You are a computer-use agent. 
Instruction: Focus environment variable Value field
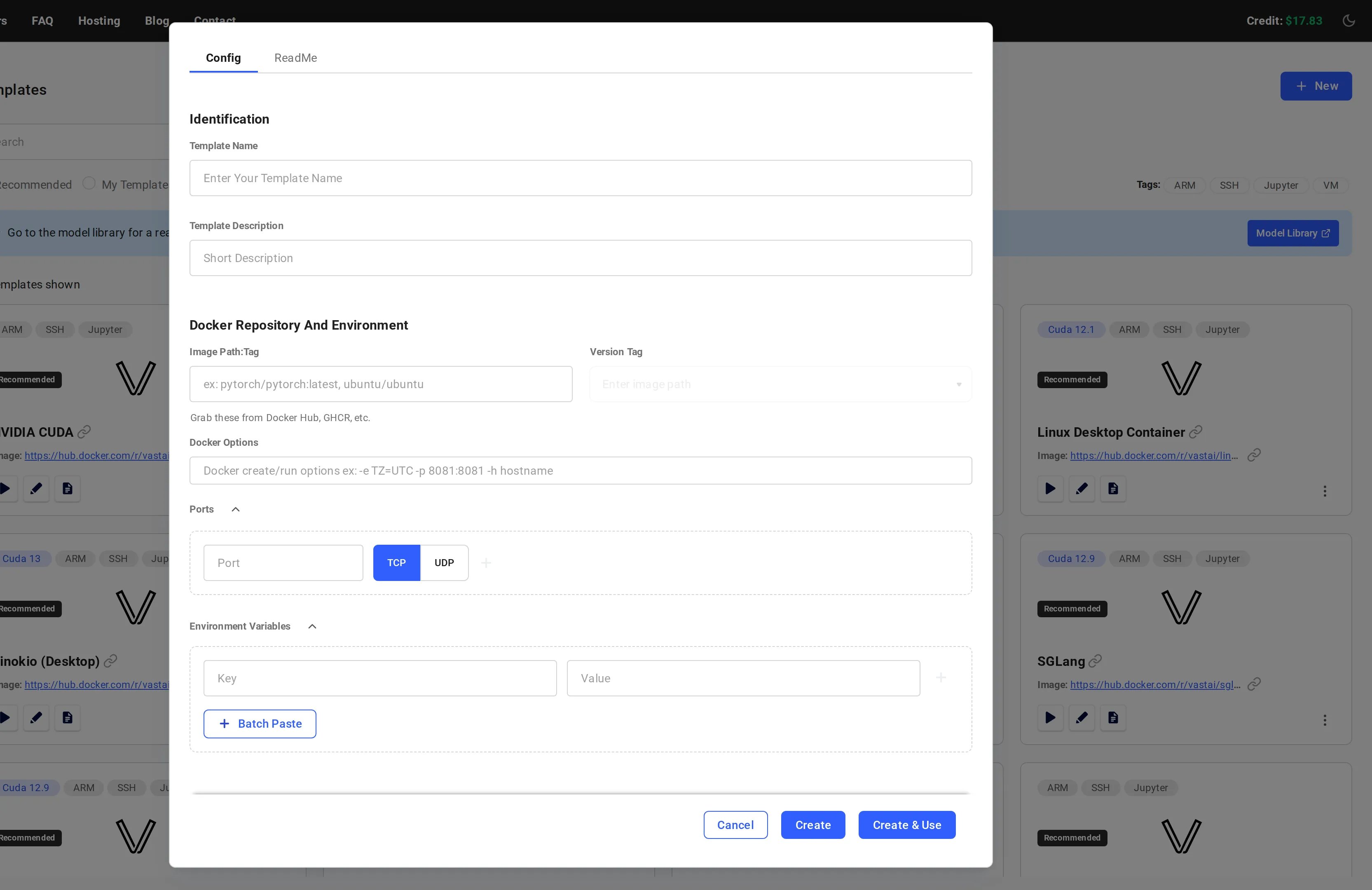743,678
